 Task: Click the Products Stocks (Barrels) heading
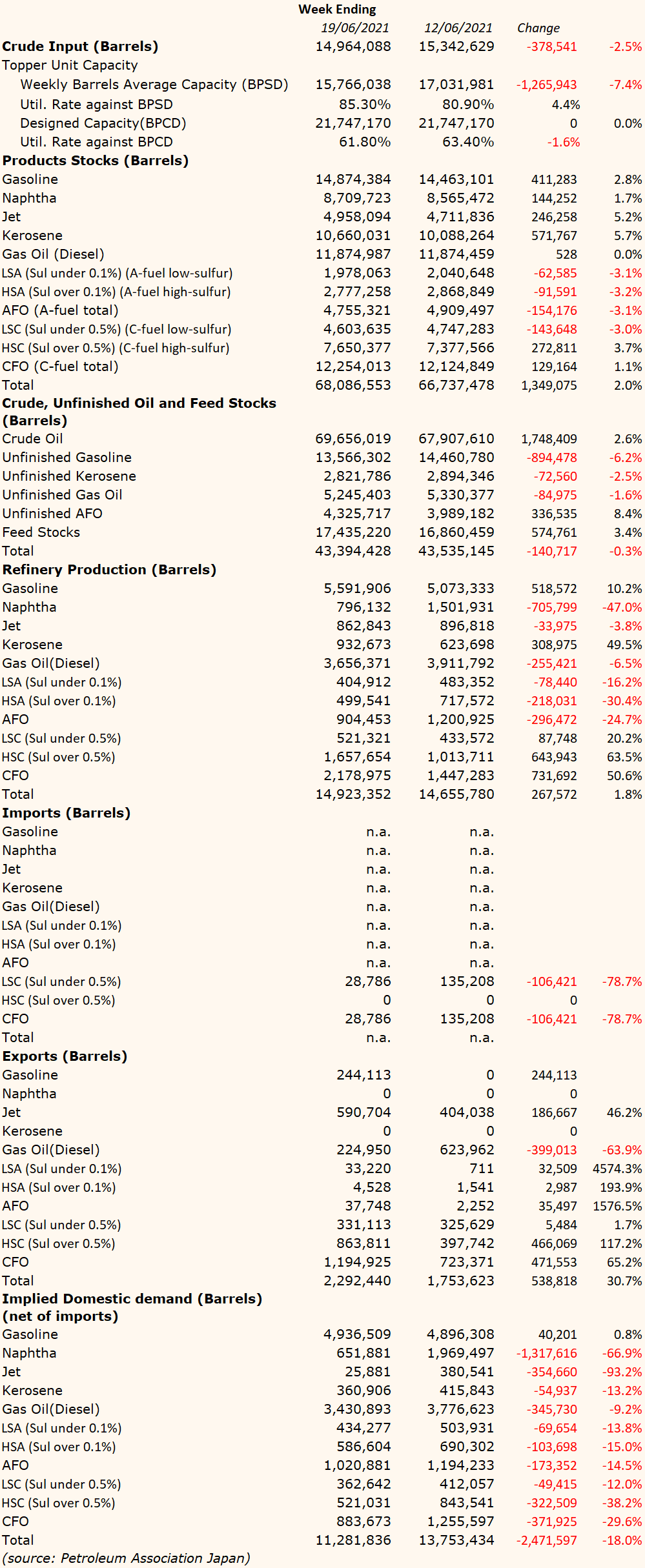click(96, 161)
